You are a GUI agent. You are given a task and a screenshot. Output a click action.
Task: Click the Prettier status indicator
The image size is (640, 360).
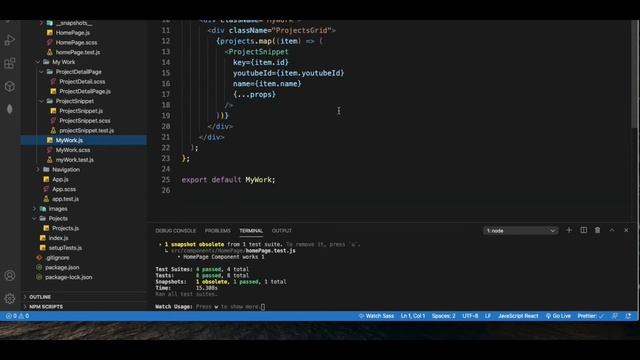[591, 316]
